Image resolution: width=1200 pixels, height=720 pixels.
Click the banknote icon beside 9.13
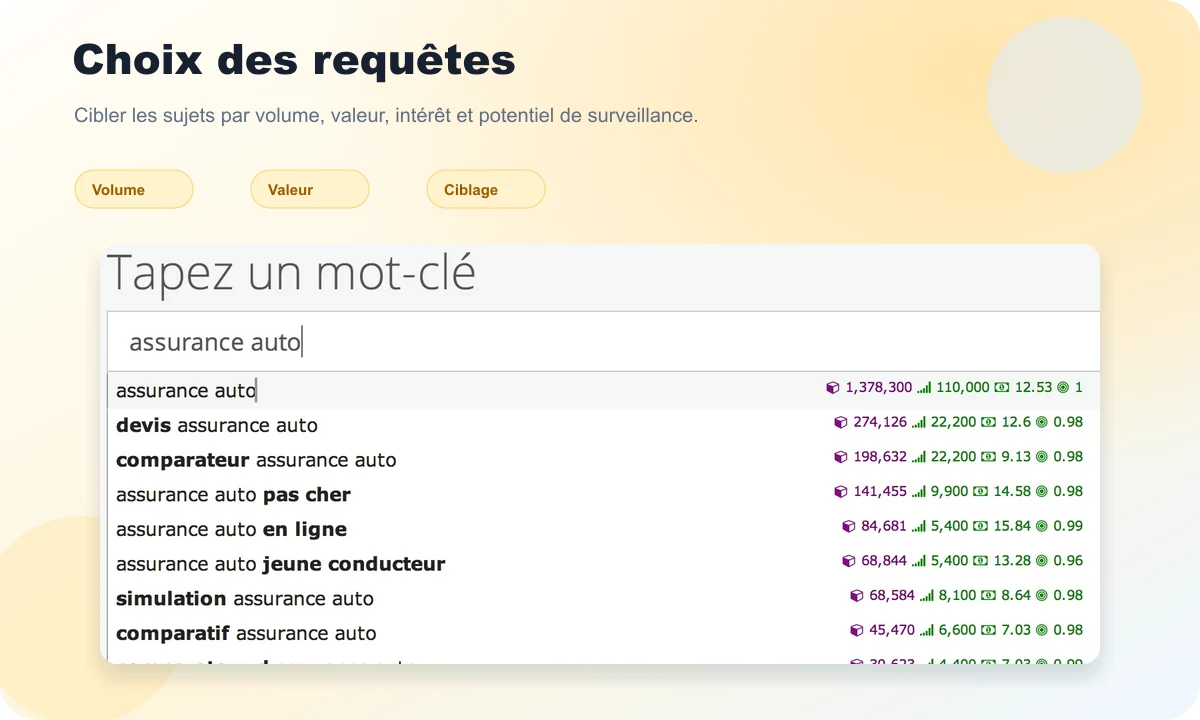pyautogui.click(x=988, y=457)
